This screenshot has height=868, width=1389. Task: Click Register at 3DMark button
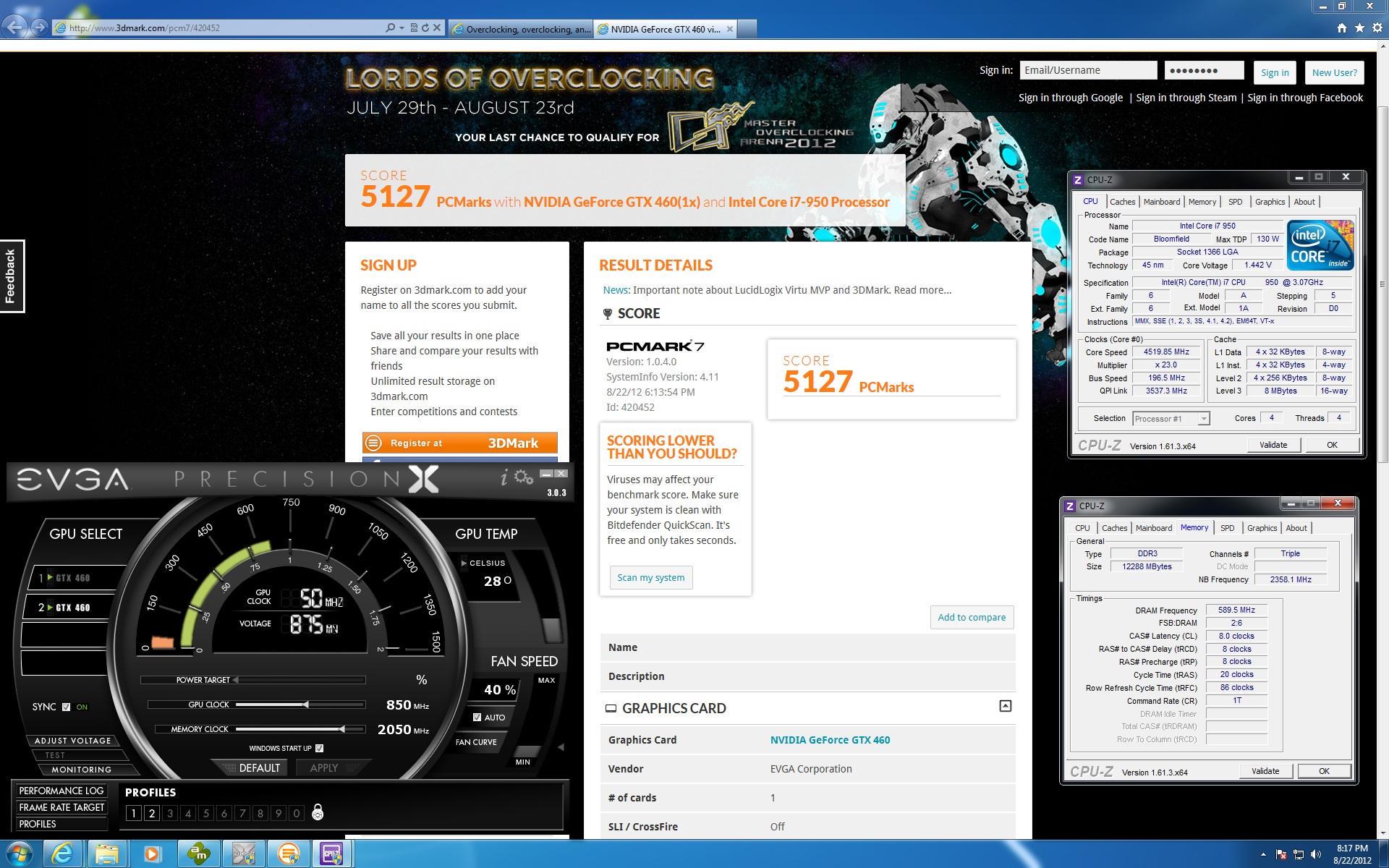[460, 443]
